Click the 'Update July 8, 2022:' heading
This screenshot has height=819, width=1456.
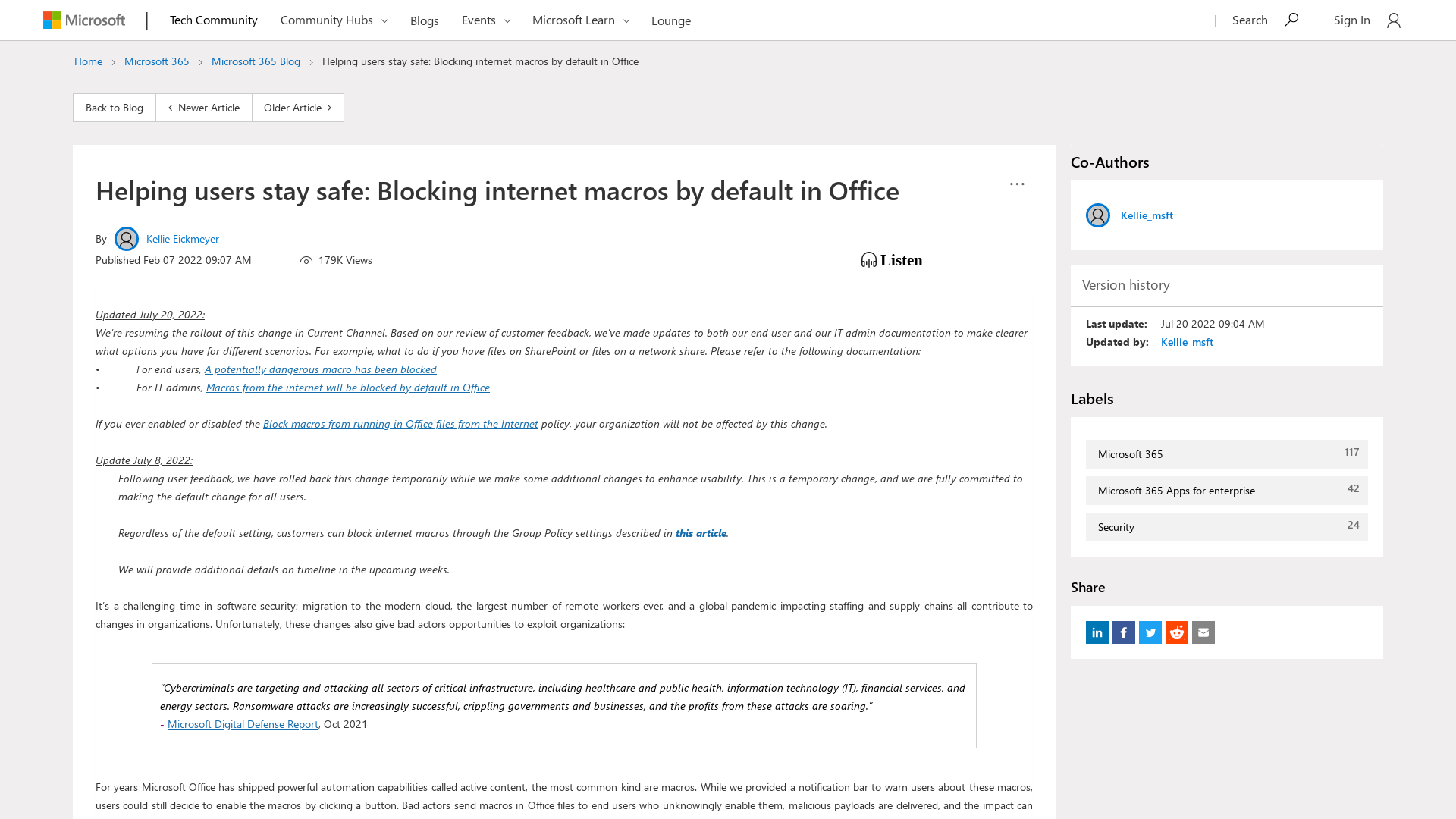pos(144,460)
